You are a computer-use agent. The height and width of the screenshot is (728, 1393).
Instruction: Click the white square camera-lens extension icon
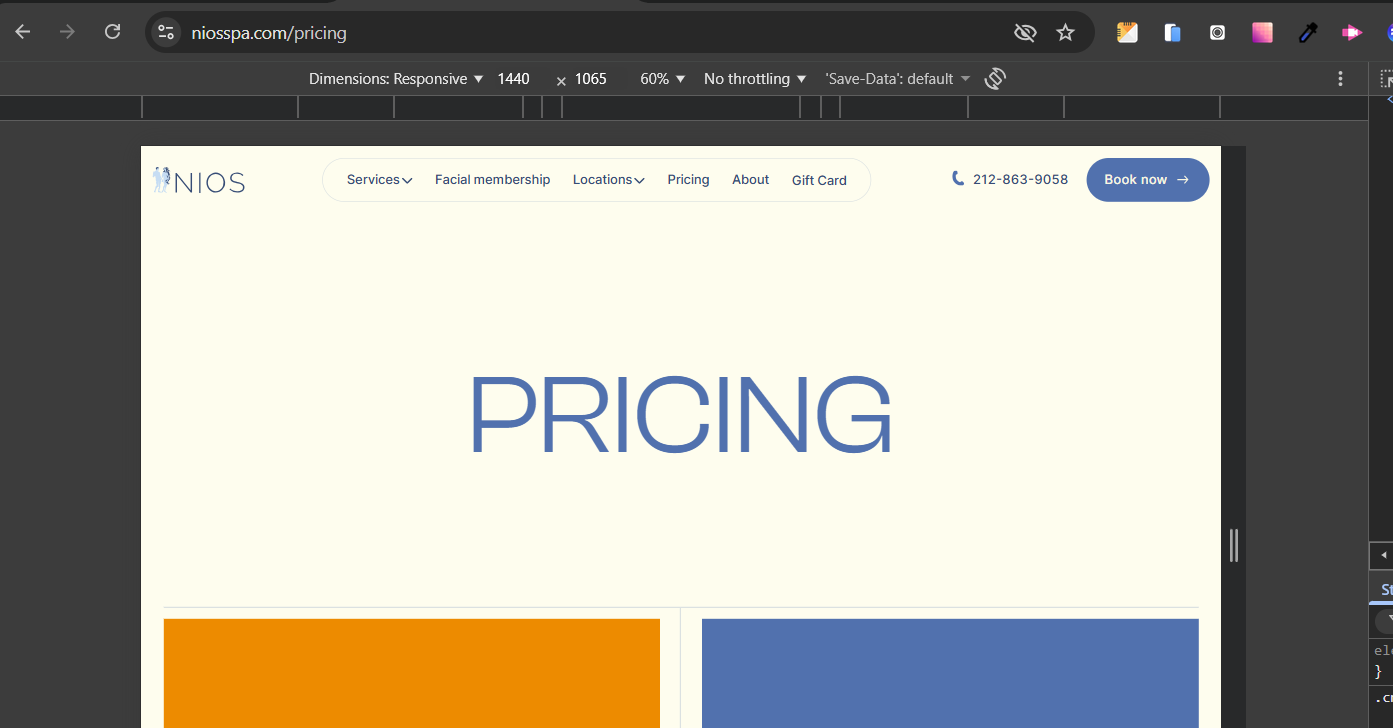click(1217, 32)
